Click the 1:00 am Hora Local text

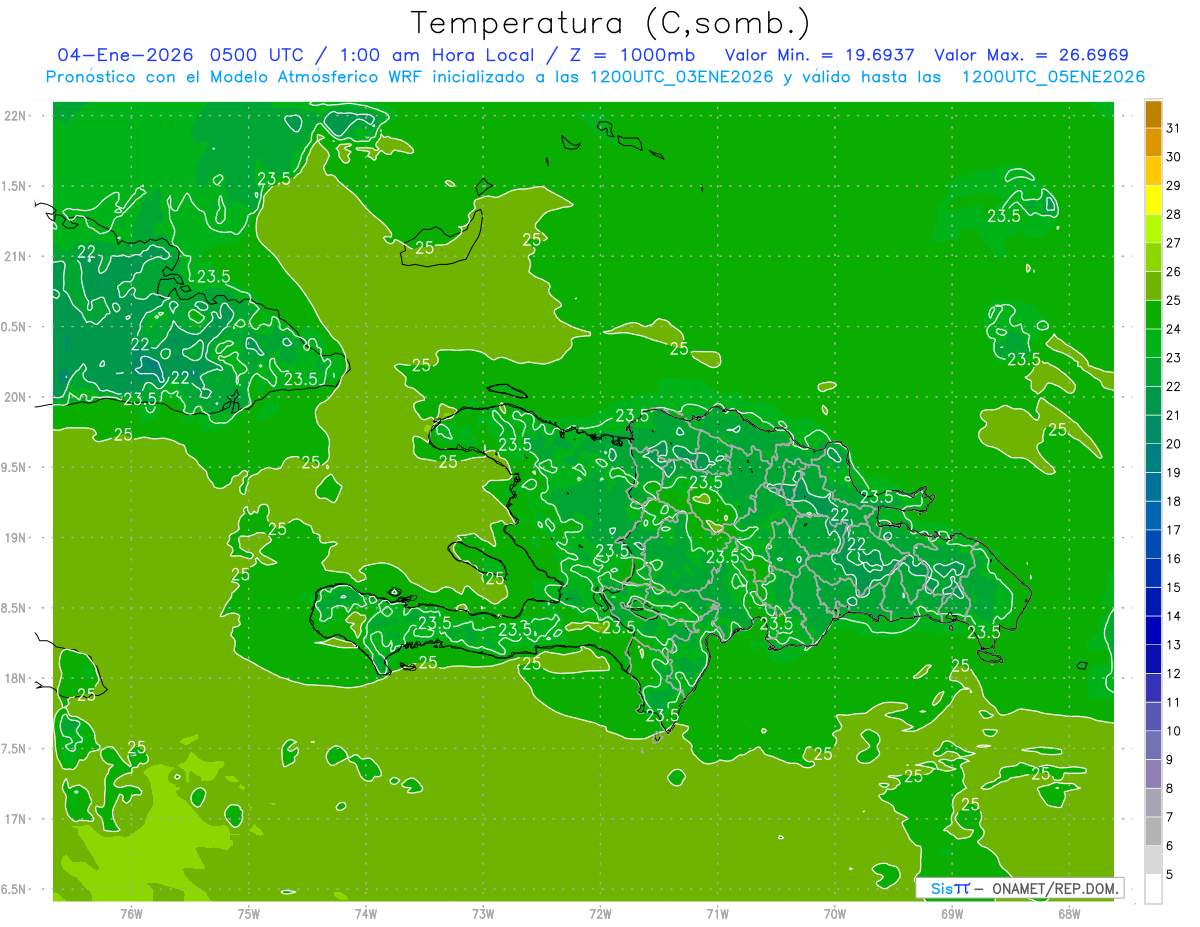pyautogui.click(x=442, y=55)
